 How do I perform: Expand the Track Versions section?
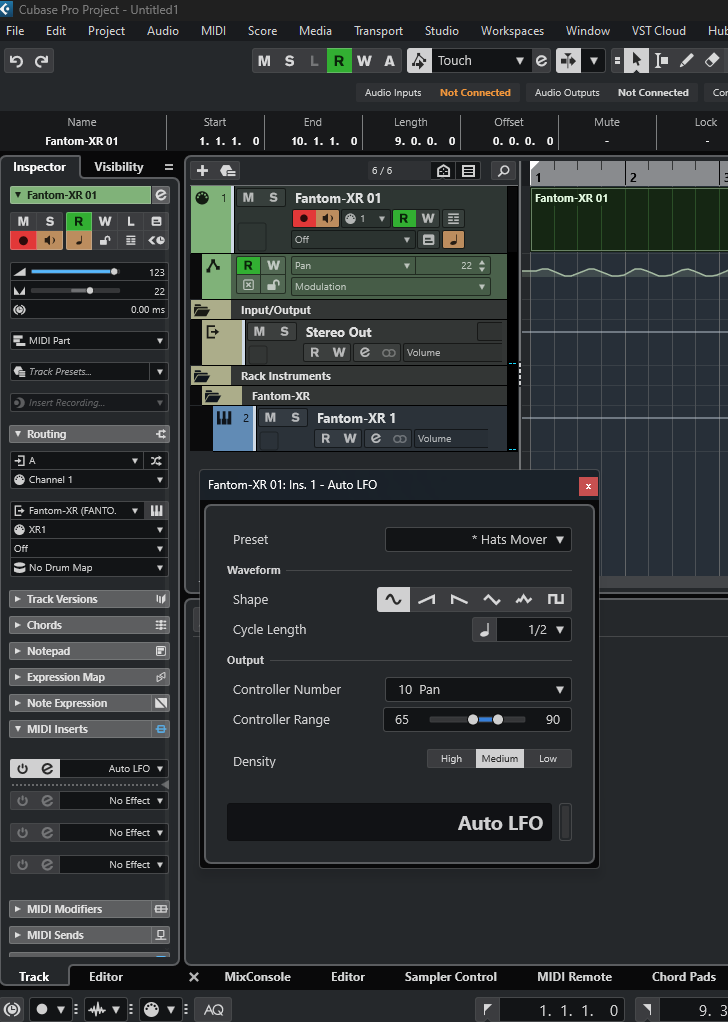pos(89,599)
